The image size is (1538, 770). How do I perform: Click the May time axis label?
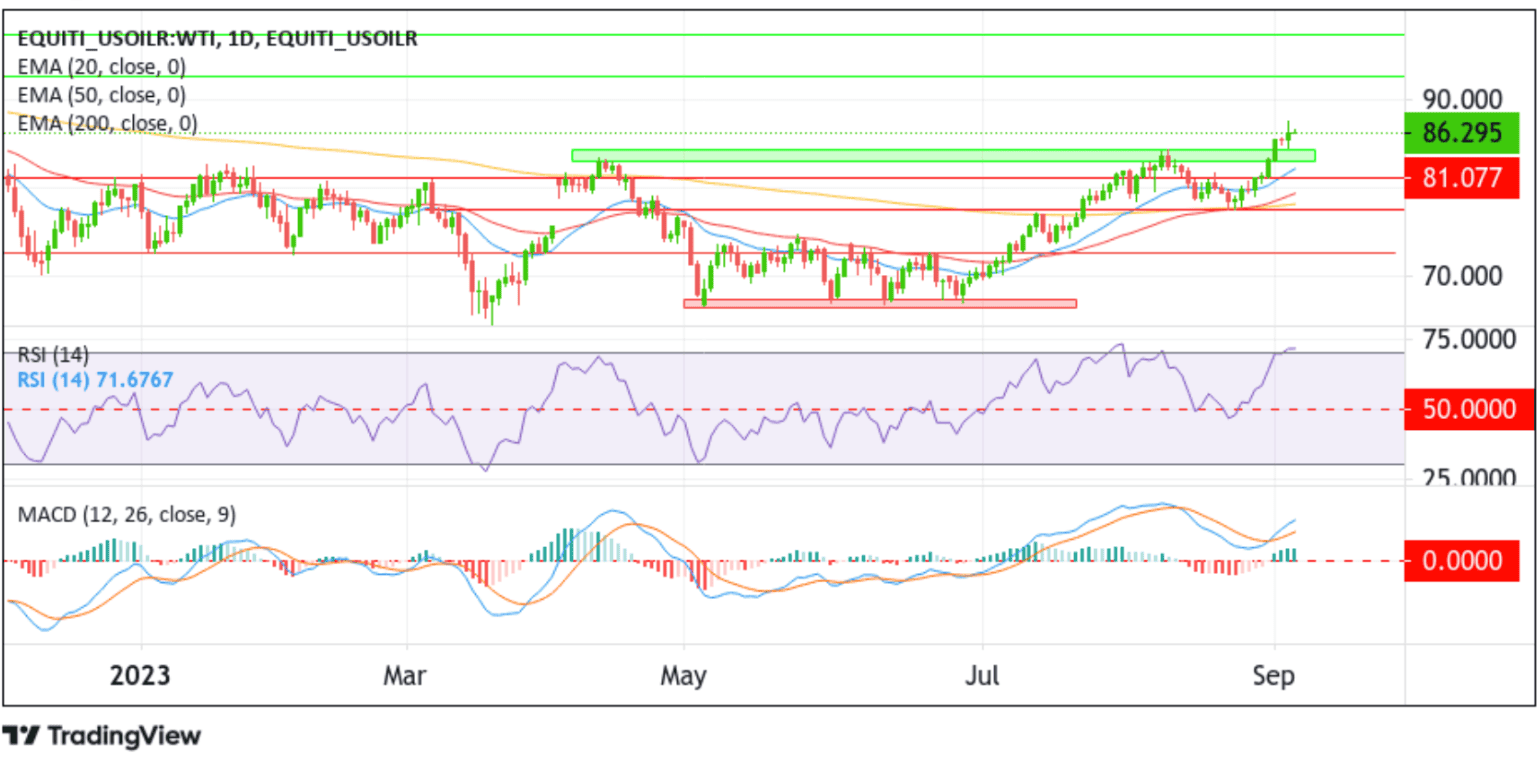pos(684,676)
